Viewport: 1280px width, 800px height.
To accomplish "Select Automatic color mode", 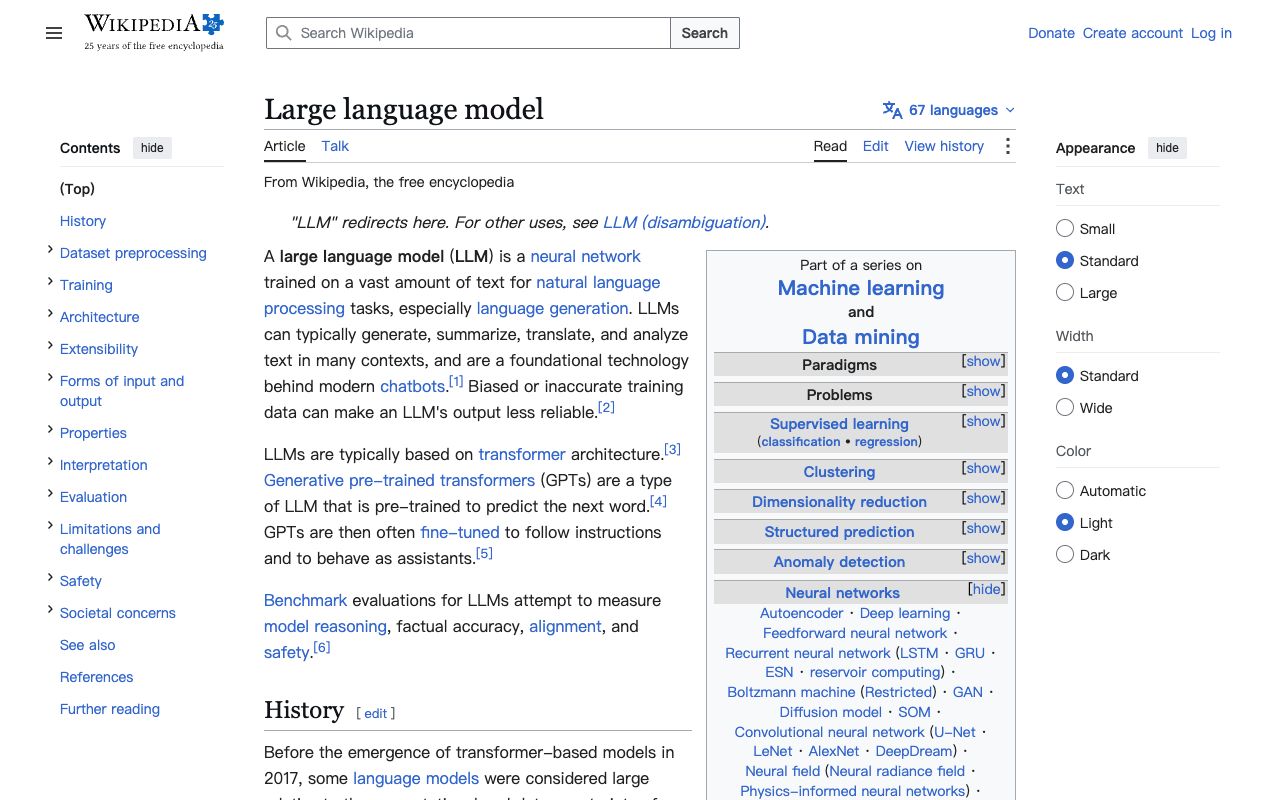I will [x=1065, y=491].
